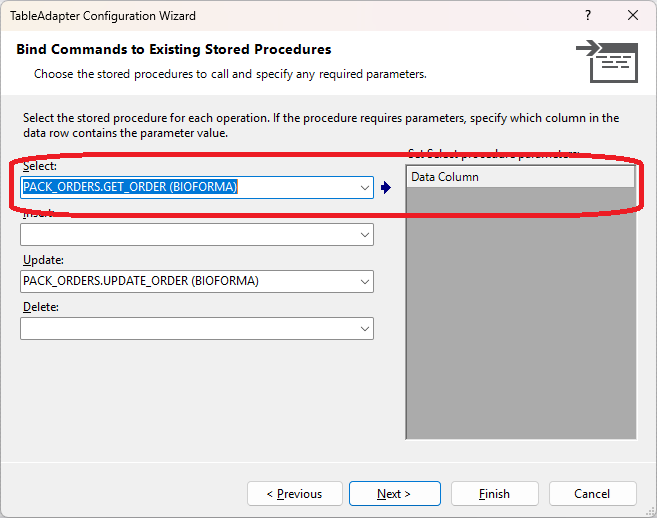Go back with the Previous button

coord(294,494)
